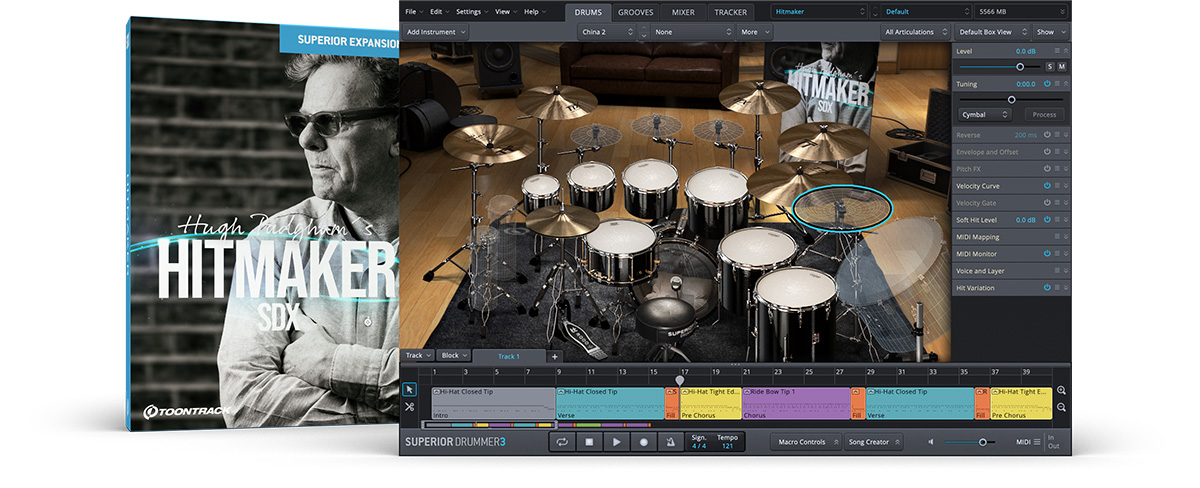Enable the Velocity Gate power button
Viewport: 1200px width, 488px height.
pyautogui.click(x=1047, y=203)
